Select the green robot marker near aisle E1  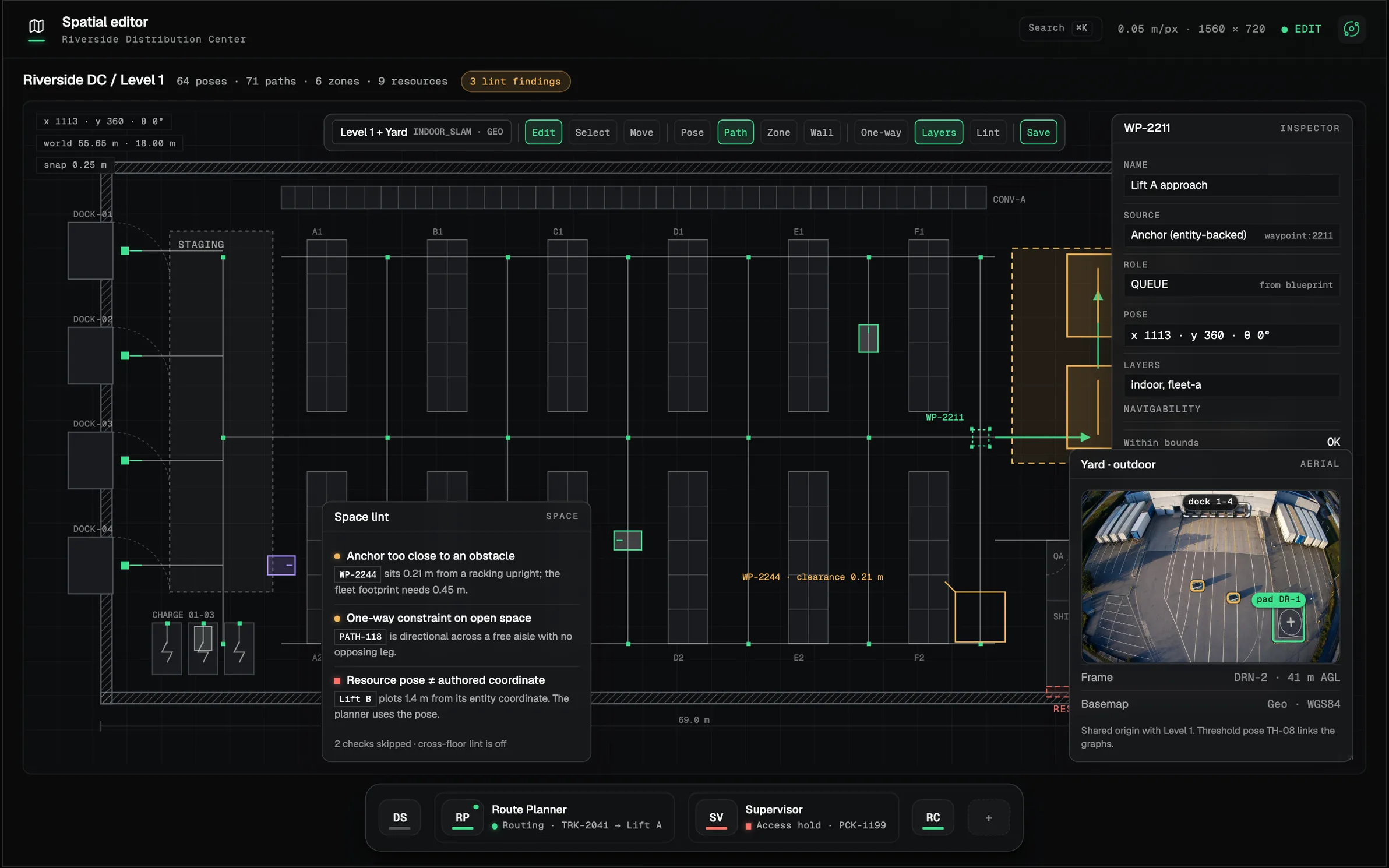point(868,338)
